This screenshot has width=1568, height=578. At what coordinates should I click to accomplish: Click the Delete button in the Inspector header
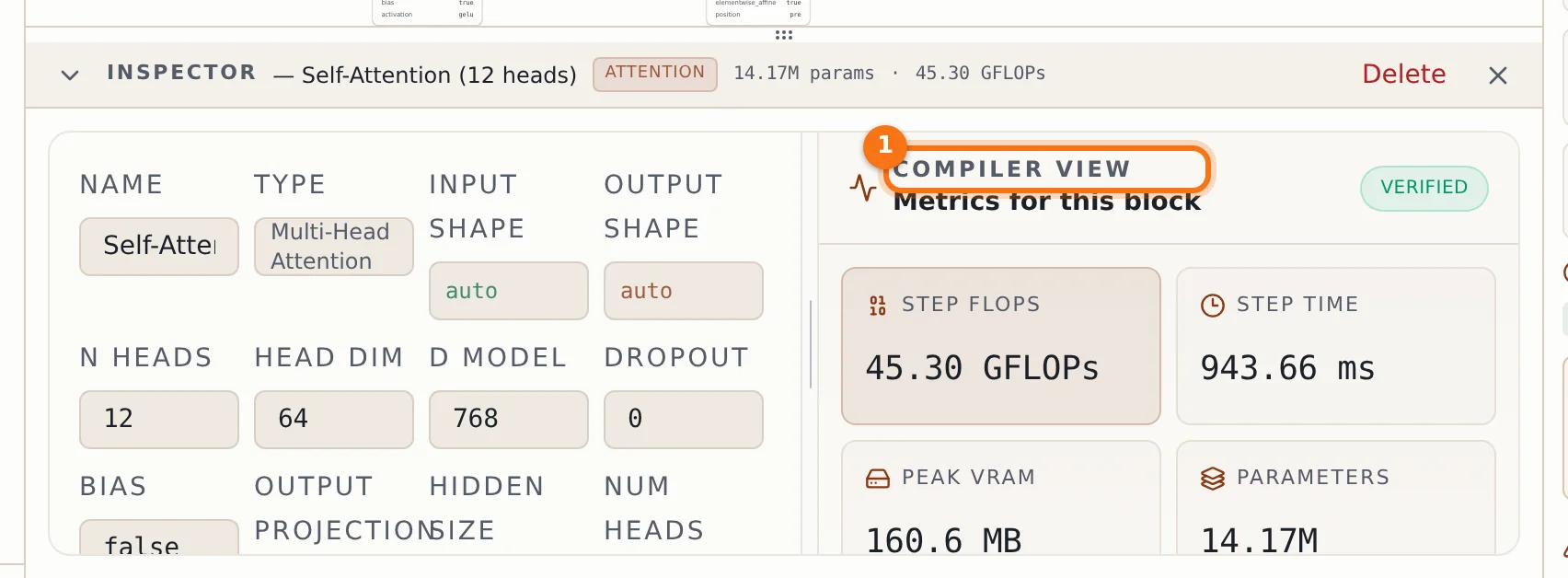click(1404, 74)
